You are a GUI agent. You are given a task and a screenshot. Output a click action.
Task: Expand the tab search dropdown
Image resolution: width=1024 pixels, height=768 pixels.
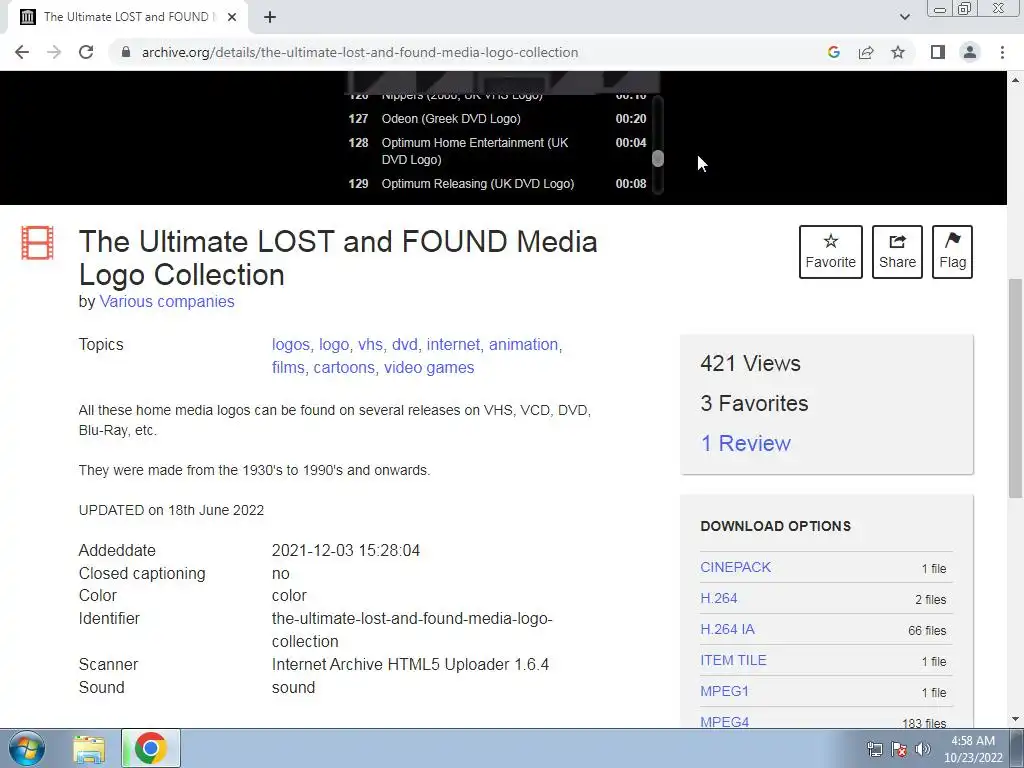(x=904, y=17)
